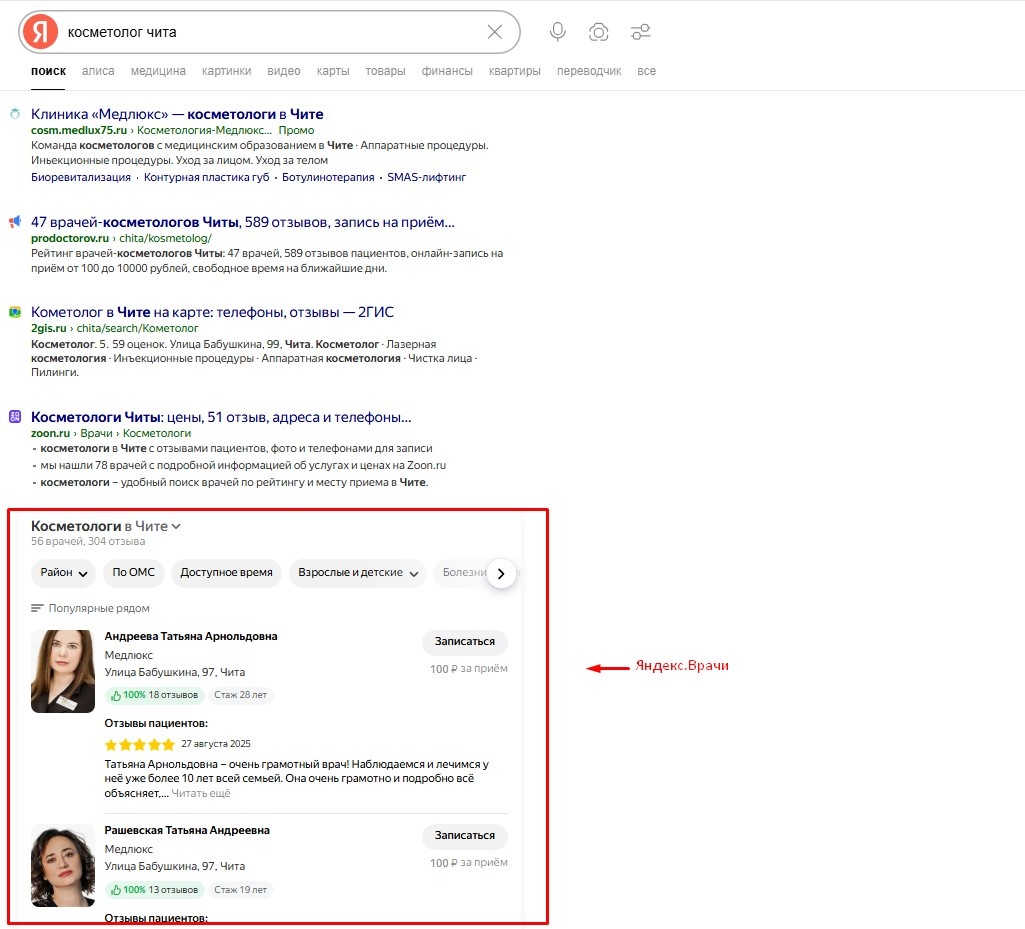Toggle the По ОМС filter chip
The image size is (1025, 929).
coord(133,573)
